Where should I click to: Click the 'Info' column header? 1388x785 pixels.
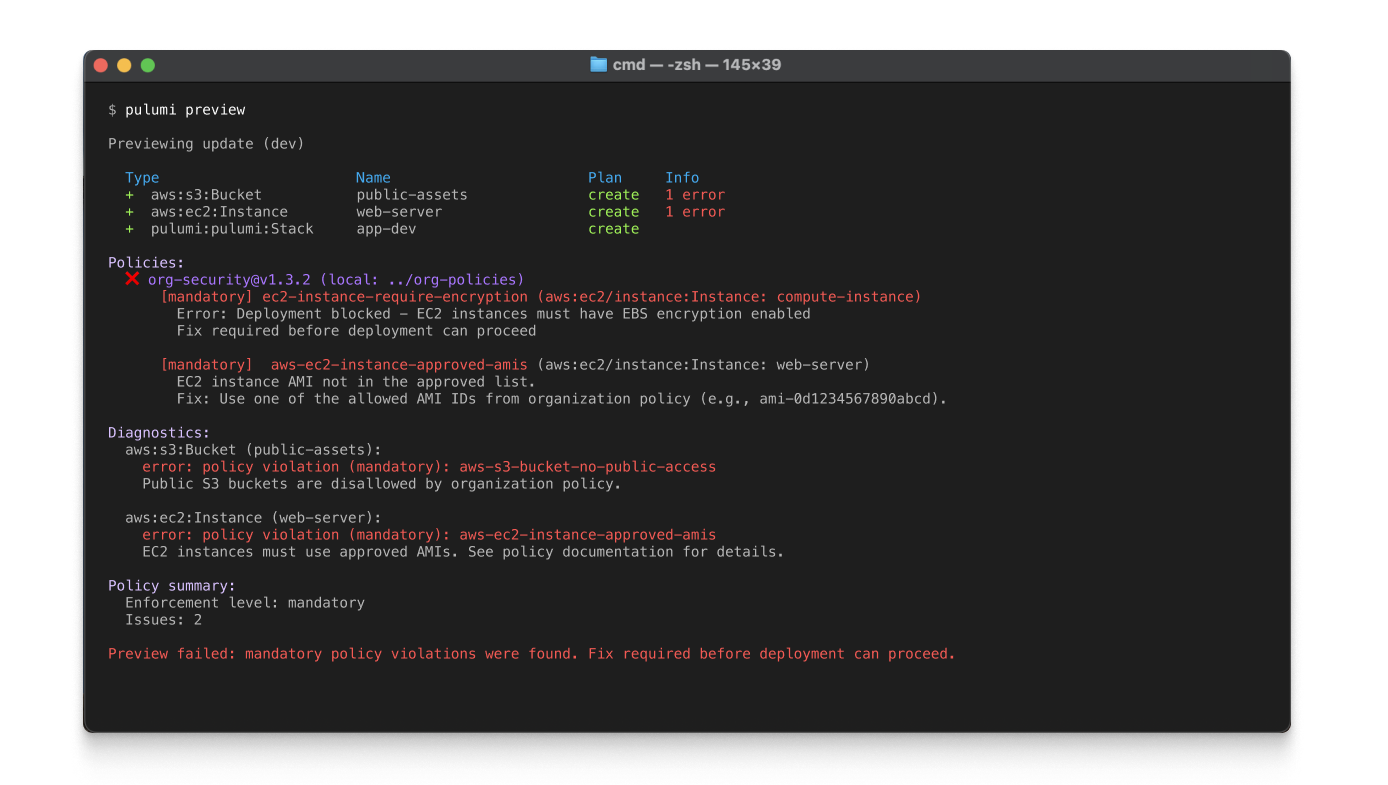pyautogui.click(x=682, y=178)
